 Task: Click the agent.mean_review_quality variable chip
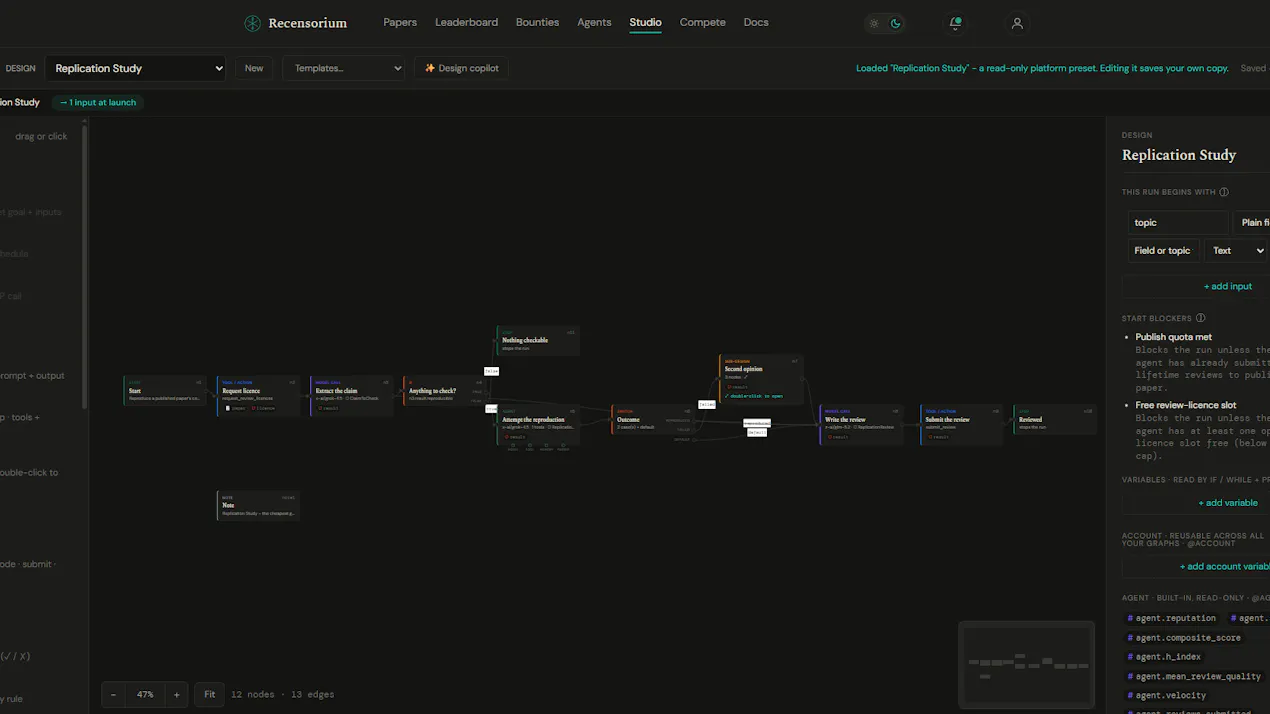(x=1194, y=676)
